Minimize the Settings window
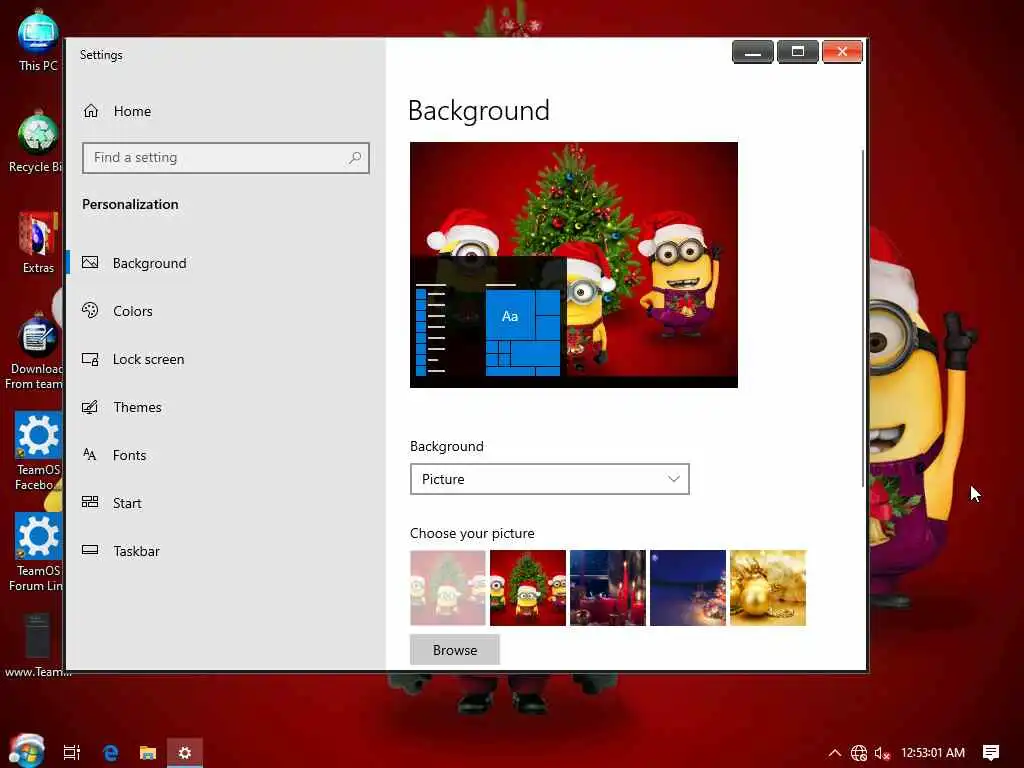 click(x=753, y=52)
